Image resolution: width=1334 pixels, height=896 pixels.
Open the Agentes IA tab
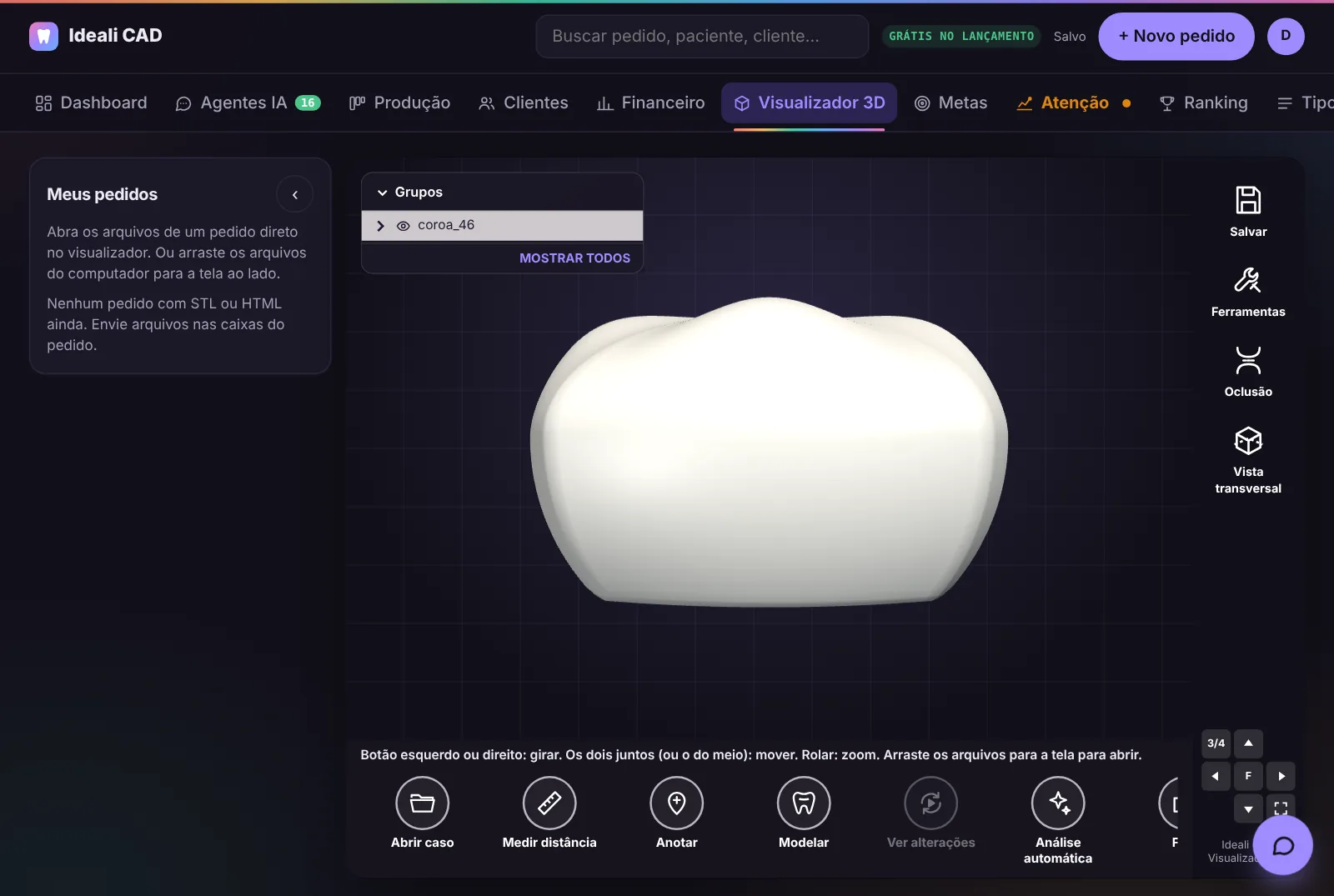click(248, 103)
